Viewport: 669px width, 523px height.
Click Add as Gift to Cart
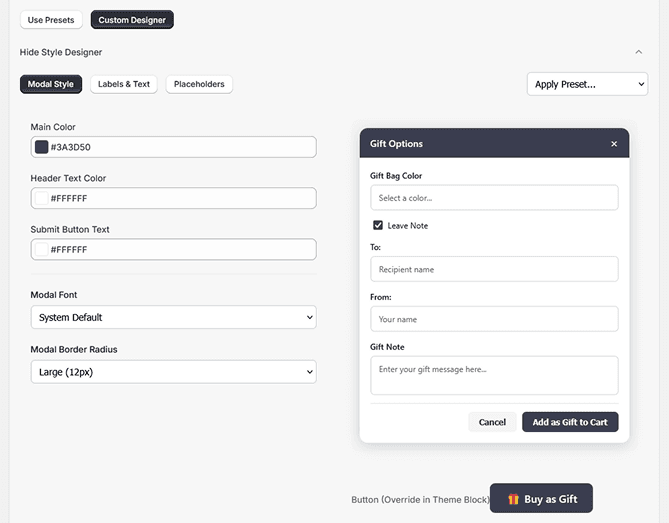570,422
